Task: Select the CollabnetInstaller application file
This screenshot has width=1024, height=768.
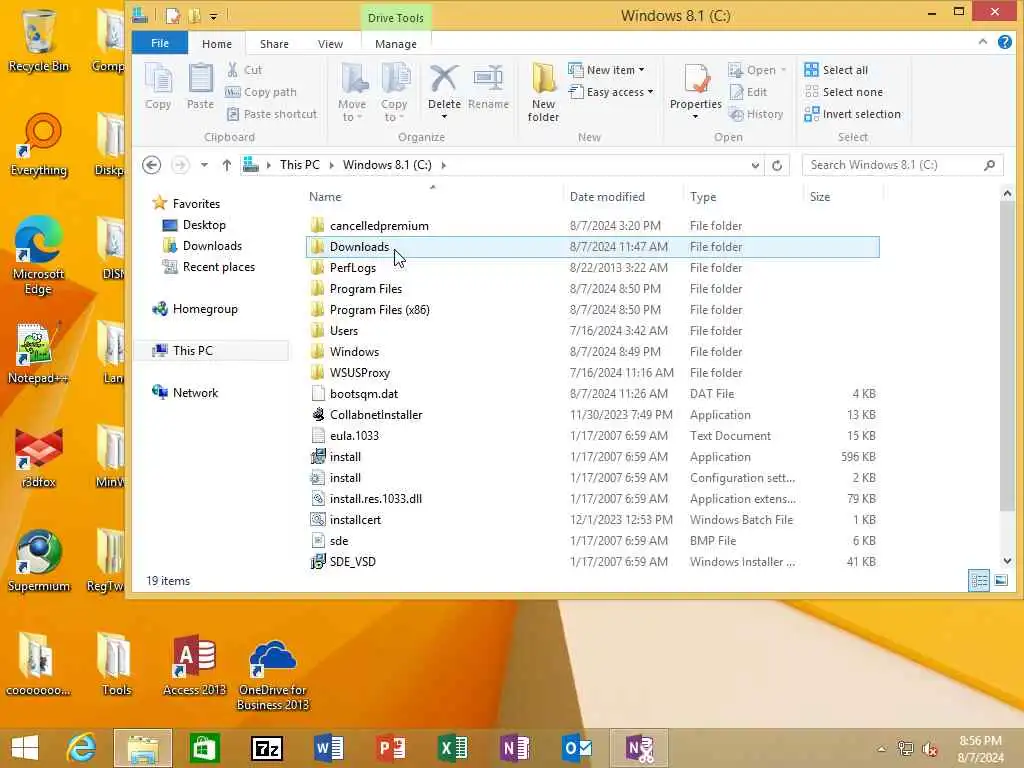Action: (592, 415)
